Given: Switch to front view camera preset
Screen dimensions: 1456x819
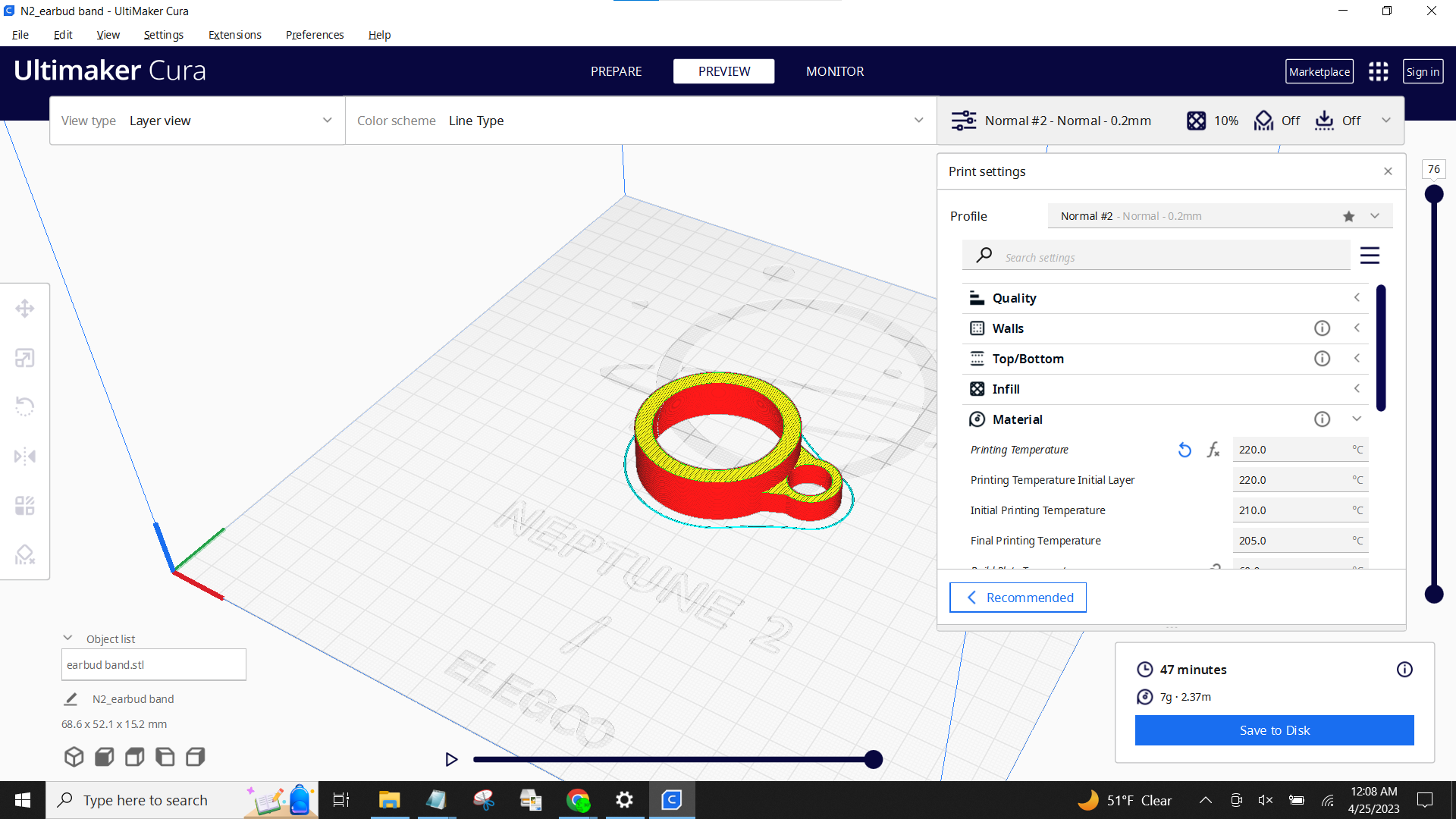Looking at the screenshot, I should pos(104,756).
